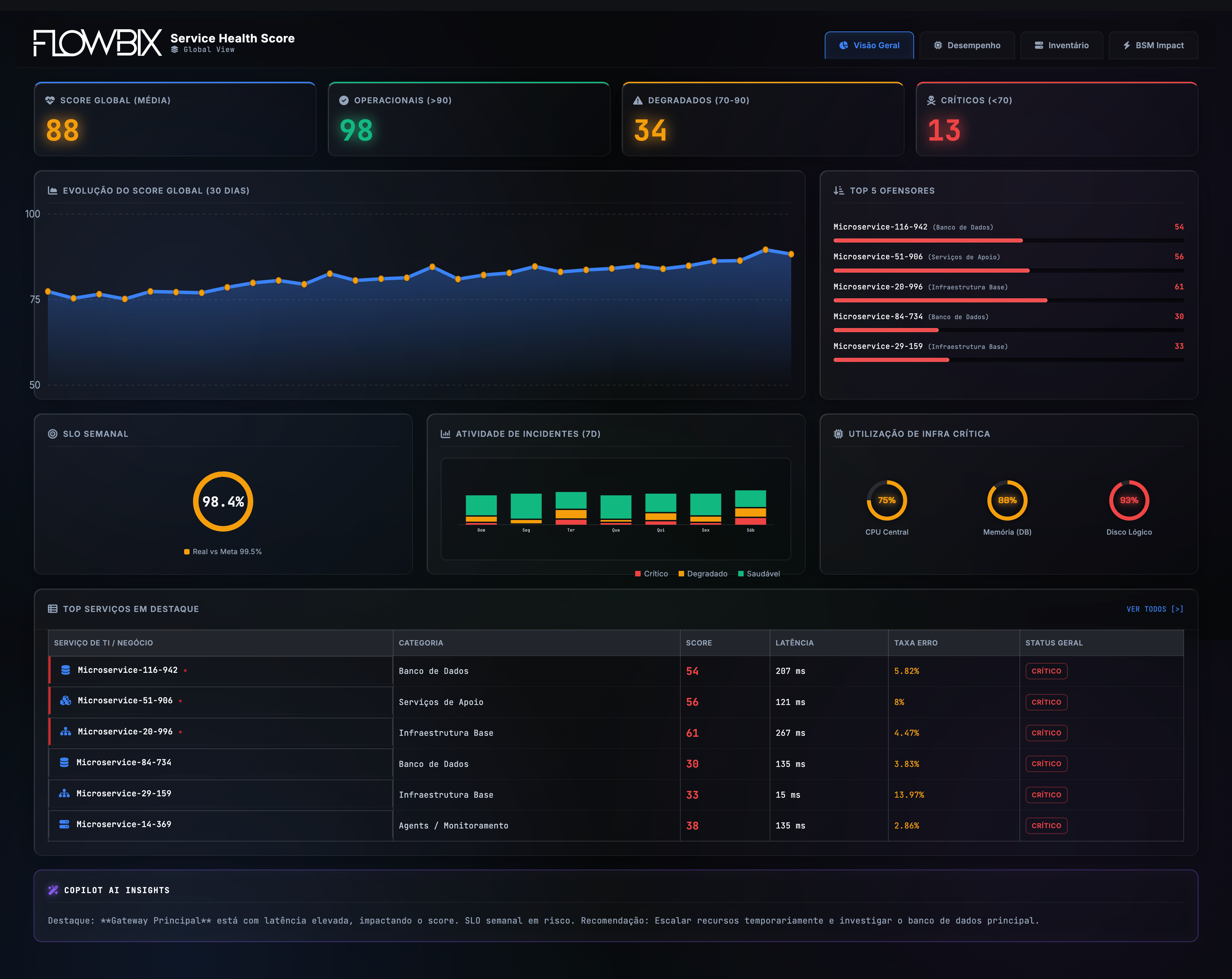Click the Microservice-20-996 offender progress bar
Screen dimensions: 1232x979
tap(1009, 300)
